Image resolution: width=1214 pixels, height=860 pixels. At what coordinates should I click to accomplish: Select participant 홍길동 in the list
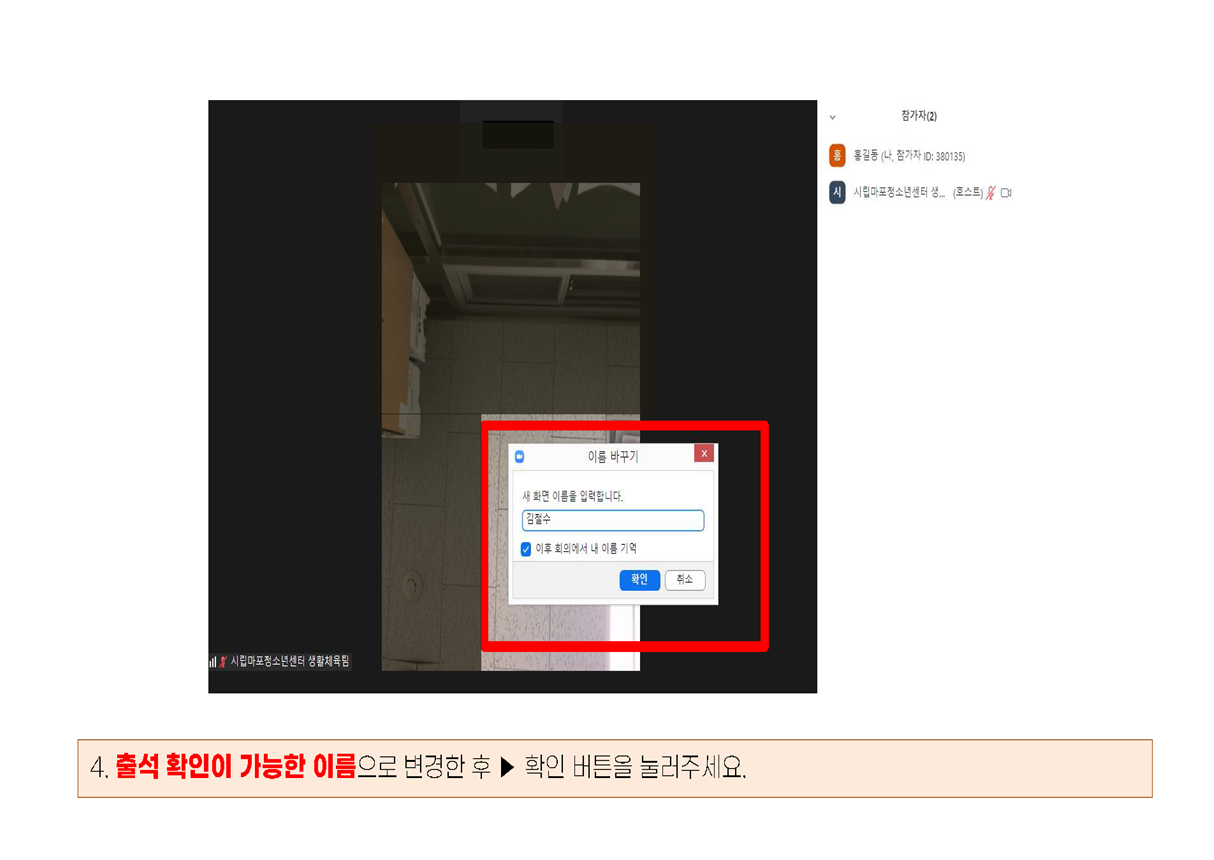pyautogui.click(x=908, y=157)
